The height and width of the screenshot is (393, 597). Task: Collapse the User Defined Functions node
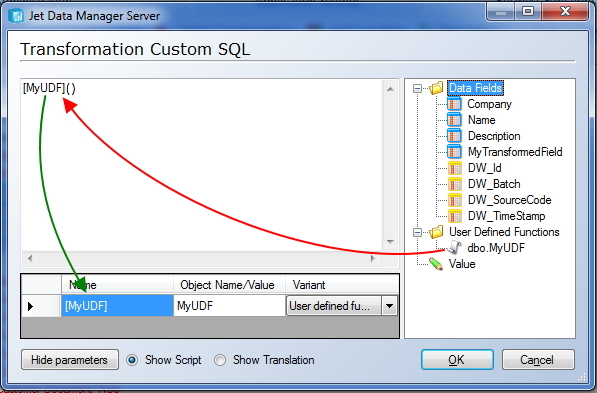pos(417,232)
